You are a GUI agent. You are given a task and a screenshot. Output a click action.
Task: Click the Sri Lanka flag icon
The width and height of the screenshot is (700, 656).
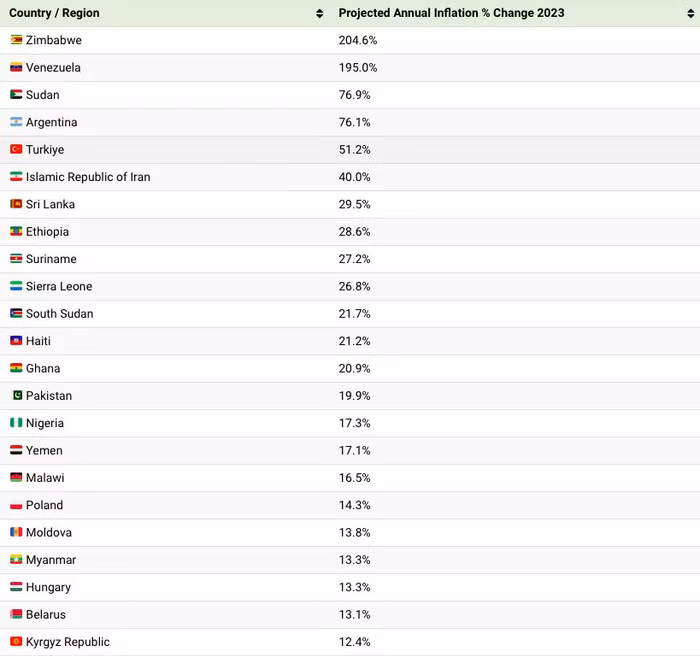pyautogui.click(x=16, y=204)
